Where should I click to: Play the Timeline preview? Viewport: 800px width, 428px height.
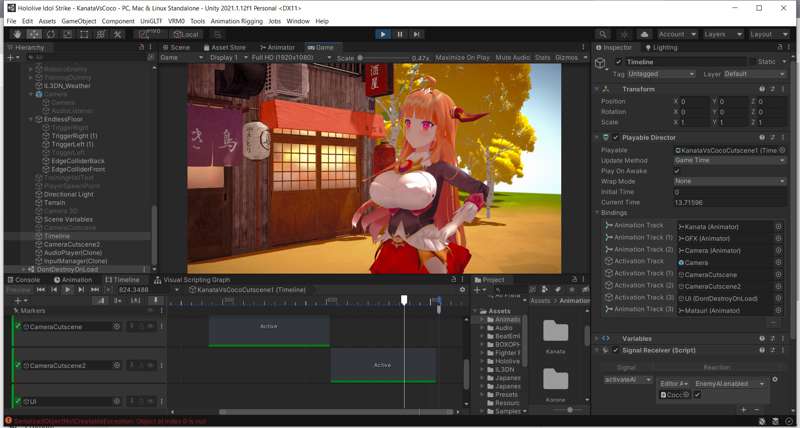(68, 290)
